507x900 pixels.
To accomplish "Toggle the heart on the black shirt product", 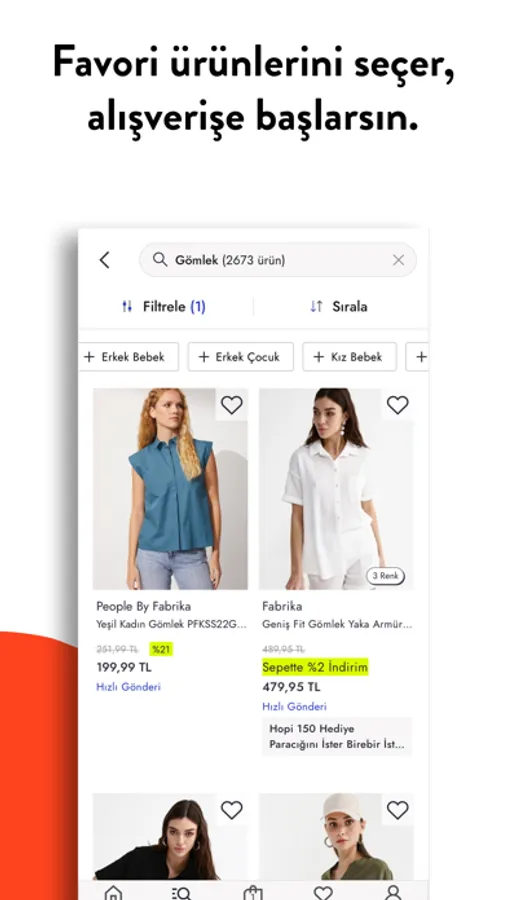I will click(232, 810).
